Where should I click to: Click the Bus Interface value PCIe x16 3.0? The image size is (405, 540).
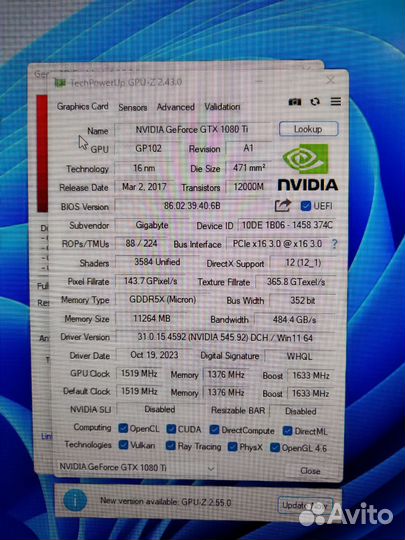tap(277, 243)
